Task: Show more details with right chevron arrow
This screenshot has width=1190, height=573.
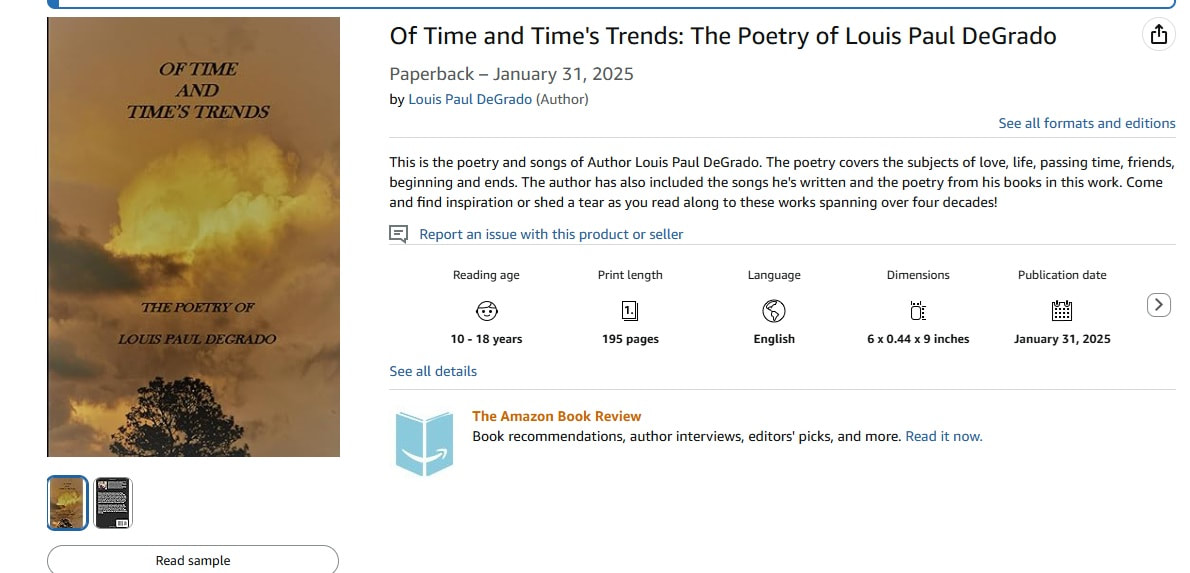Action: [1158, 305]
